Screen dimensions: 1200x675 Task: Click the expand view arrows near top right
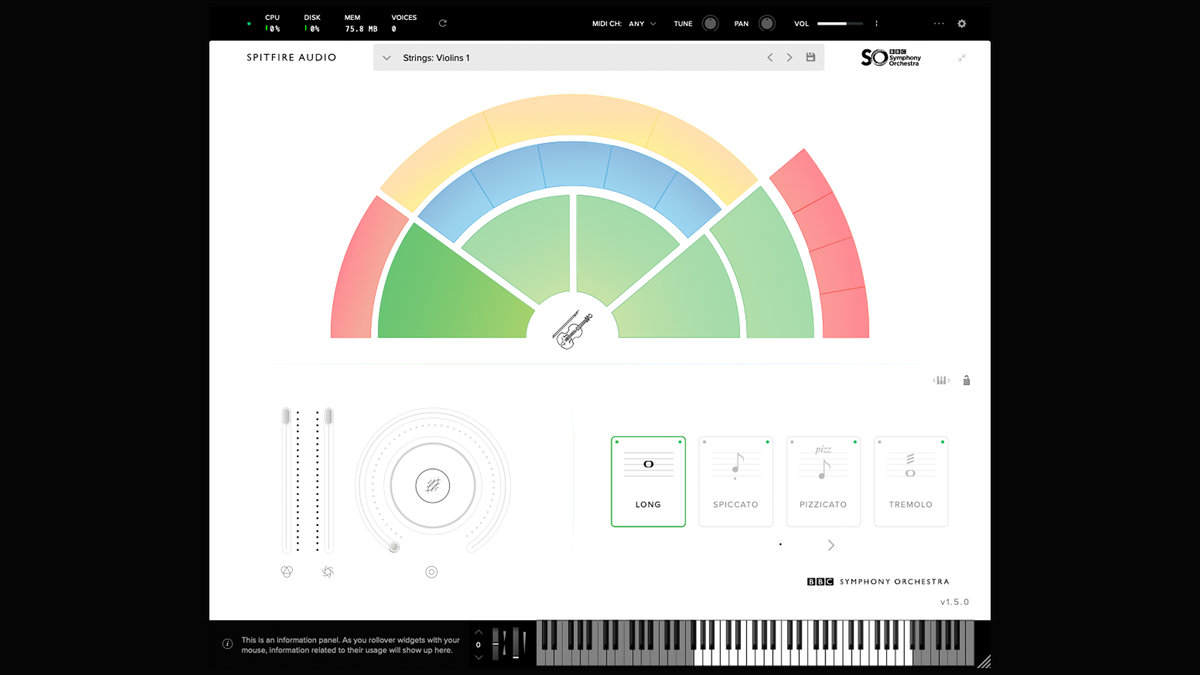click(x=961, y=59)
